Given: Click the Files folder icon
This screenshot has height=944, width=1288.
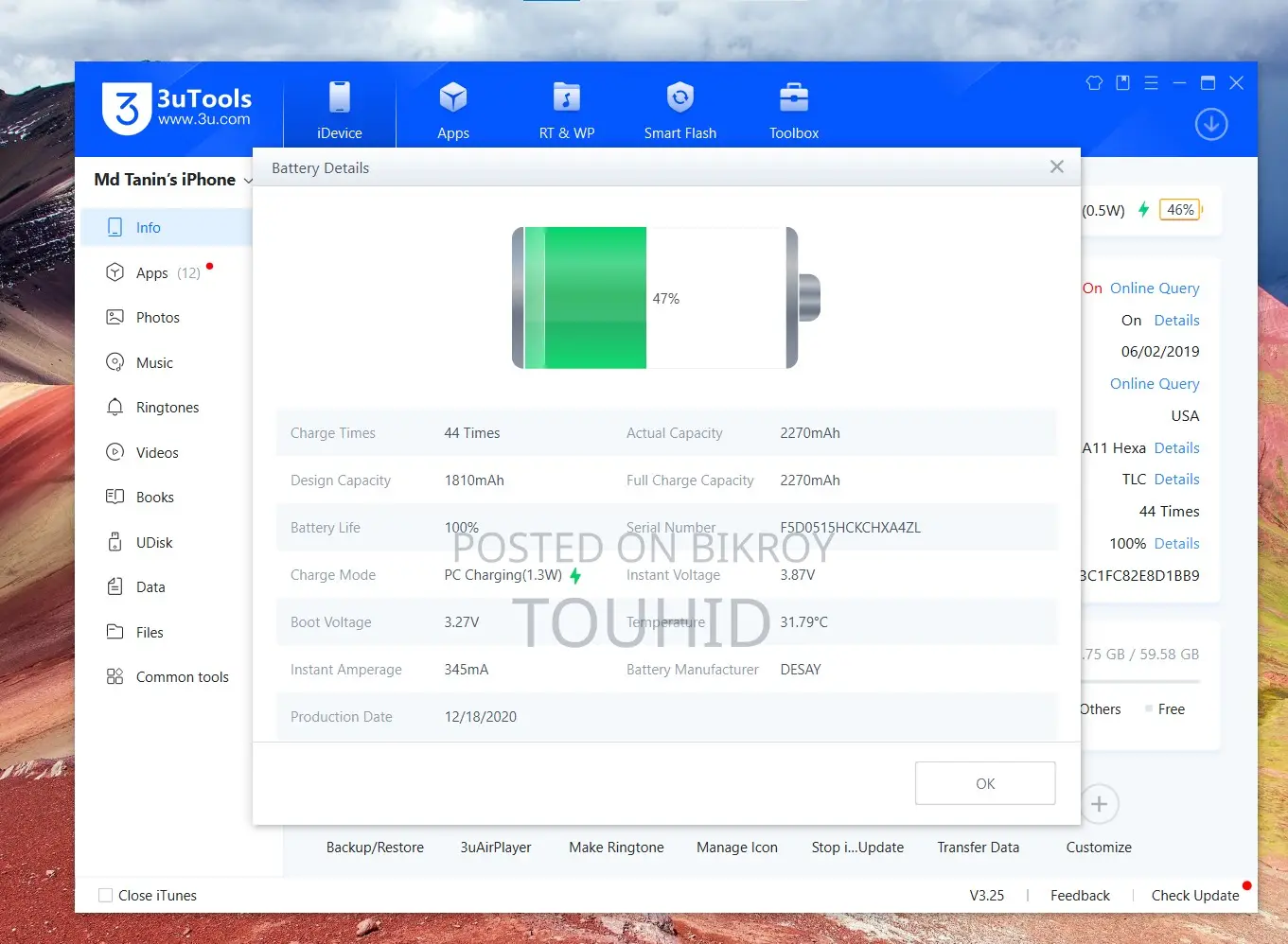Looking at the screenshot, I should (x=115, y=632).
